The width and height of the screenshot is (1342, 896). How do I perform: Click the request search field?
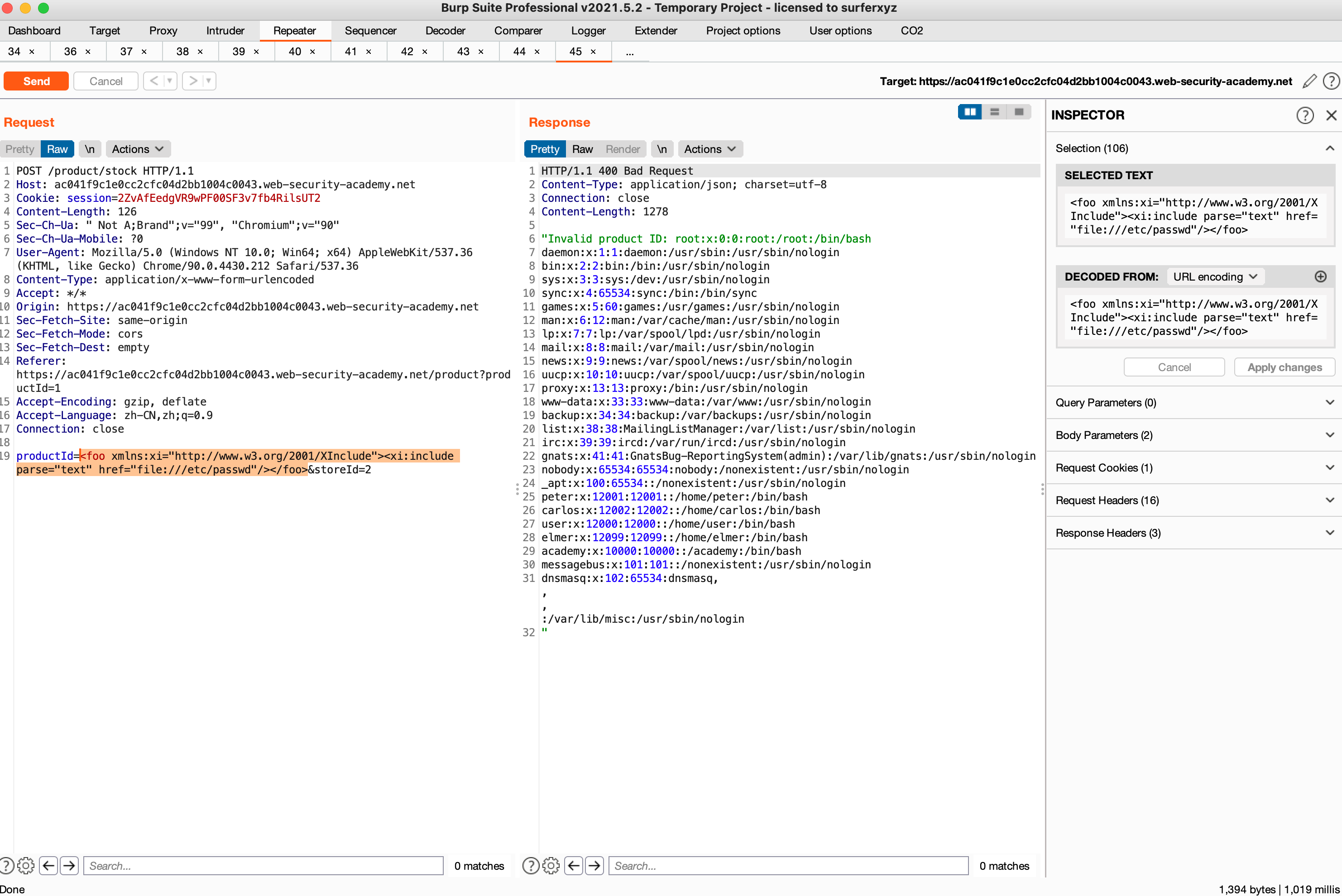click(263, 866)
